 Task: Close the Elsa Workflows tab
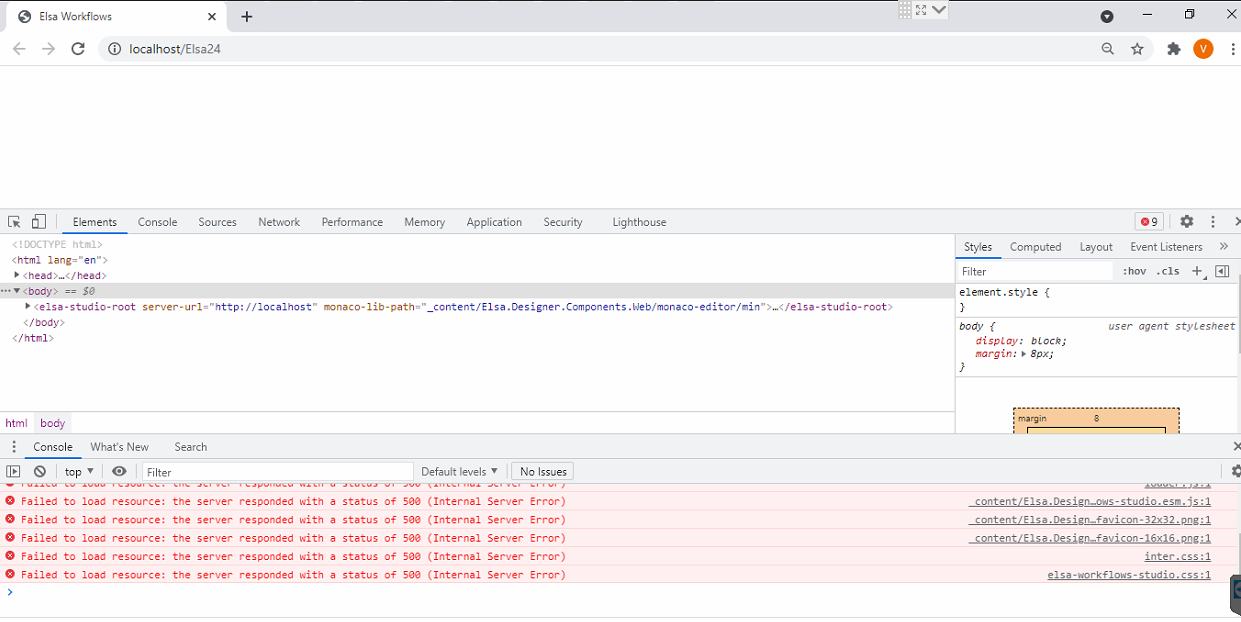tap(212, 17)
